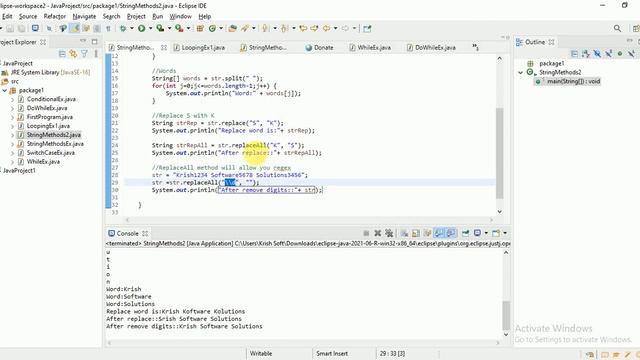The height and width of the screenshot is (360, 640).
Task: Open Coverage button dropdown arrow
Action: coord(169,28)
